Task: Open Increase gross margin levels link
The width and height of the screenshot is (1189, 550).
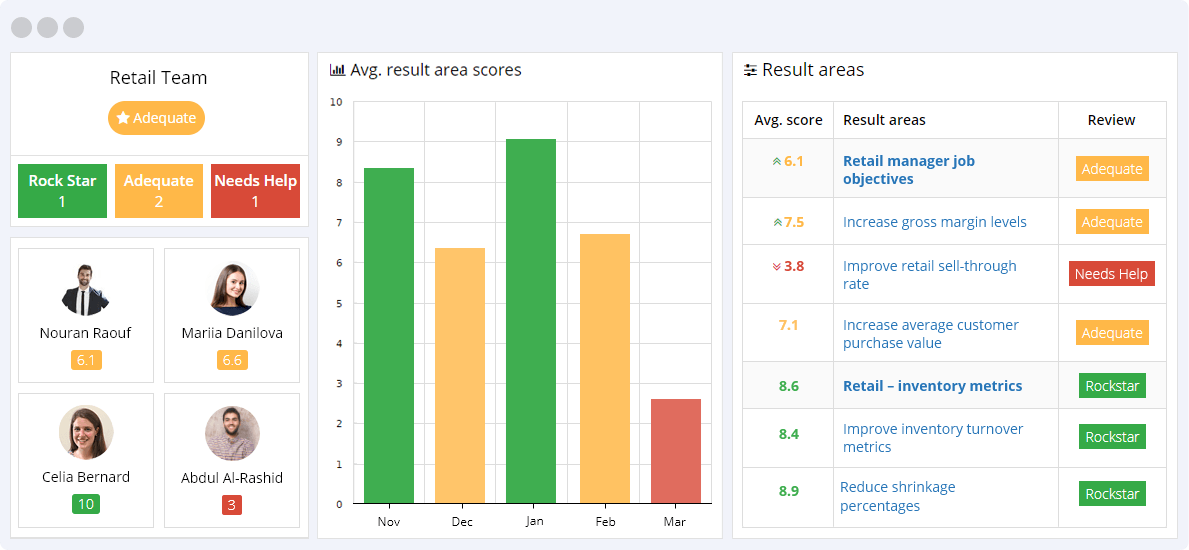Action: click(x=934, y=222)
